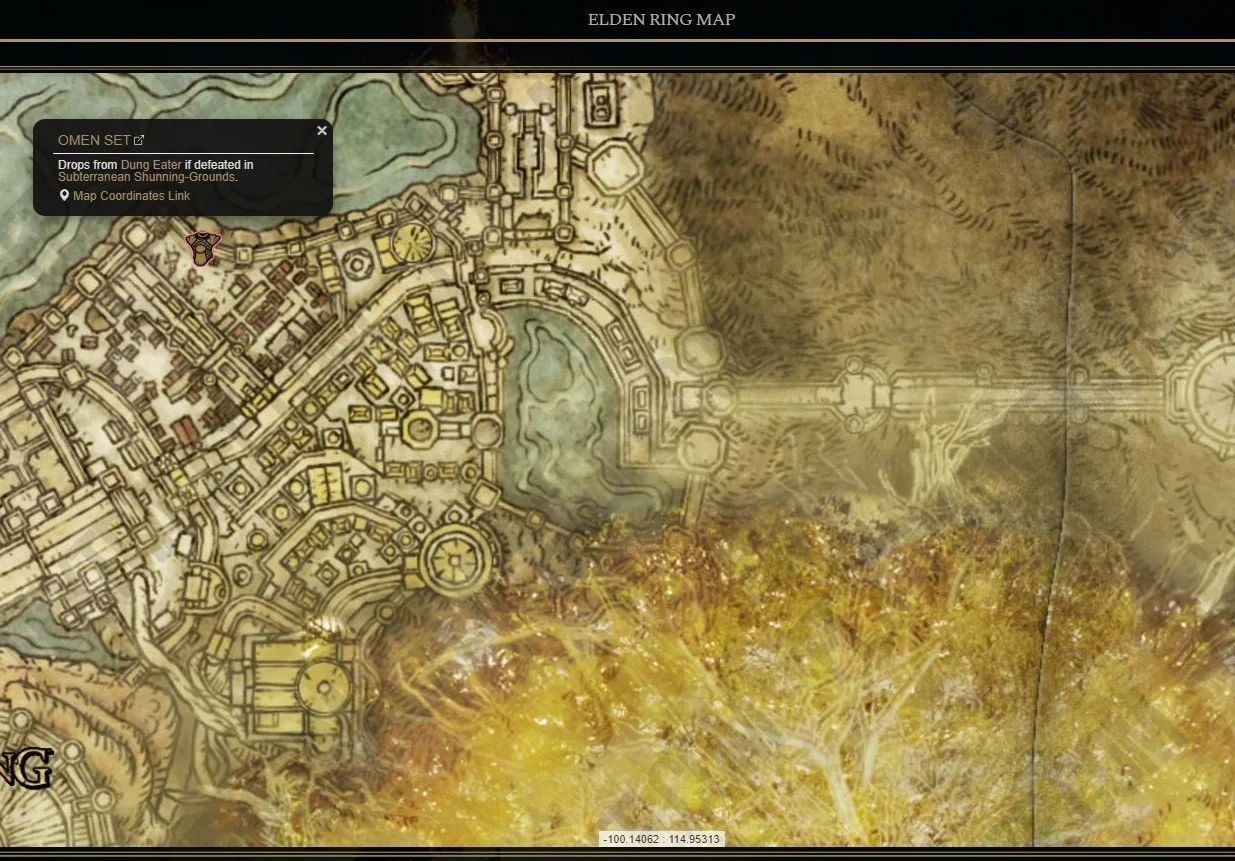Click the coordinates readout -100.14062 : 114.95313

point(660,839)
